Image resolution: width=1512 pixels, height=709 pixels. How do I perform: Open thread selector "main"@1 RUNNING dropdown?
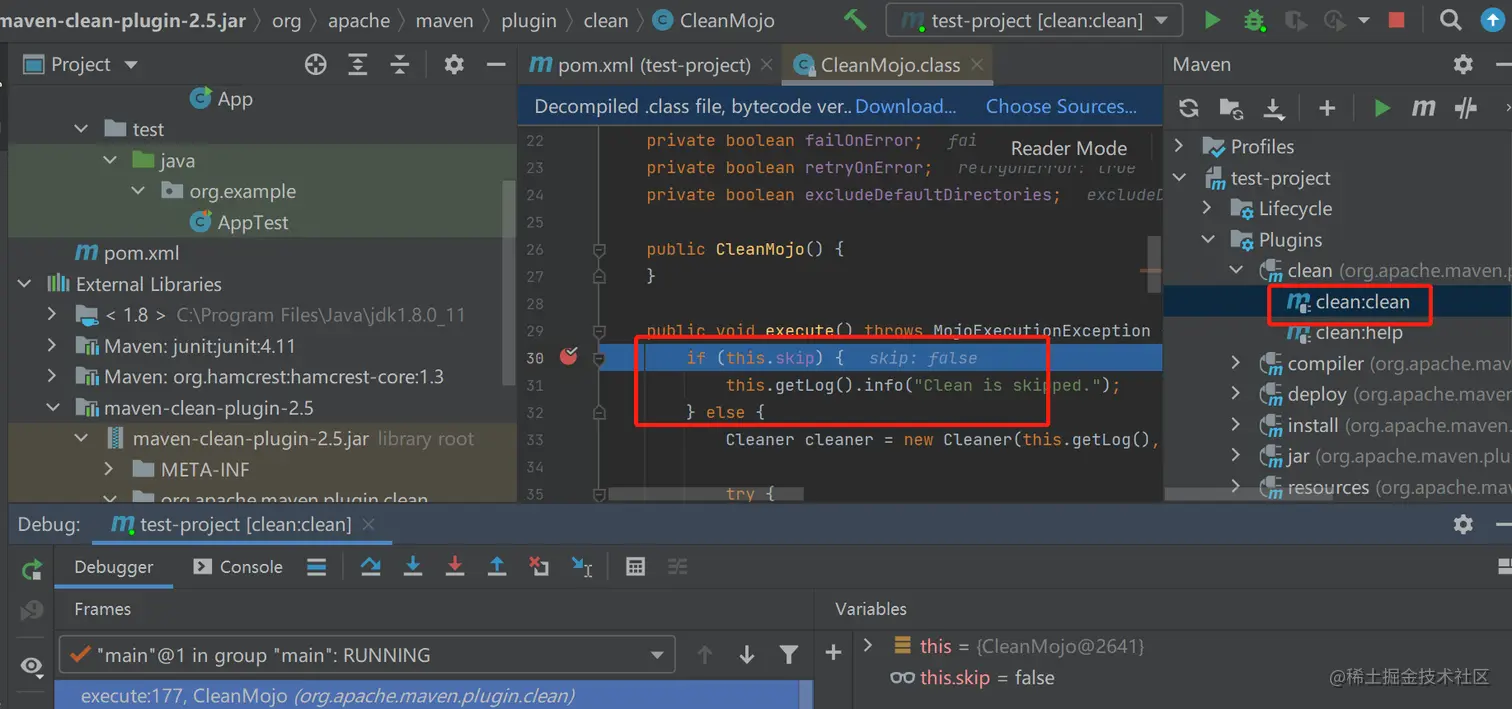tap(367, 655)
